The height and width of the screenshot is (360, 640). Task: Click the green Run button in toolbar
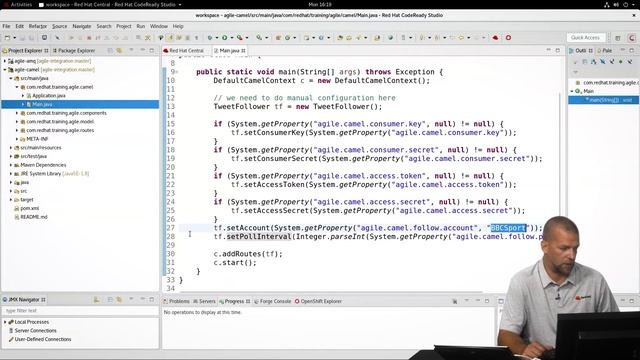(224, 38)
